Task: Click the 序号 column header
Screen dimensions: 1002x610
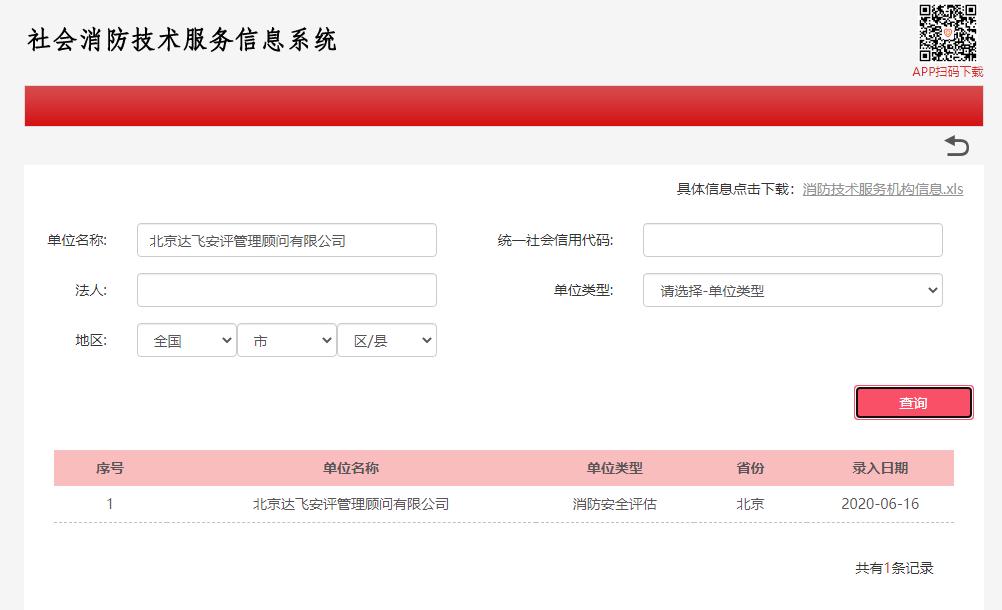Action: point(110,468)
